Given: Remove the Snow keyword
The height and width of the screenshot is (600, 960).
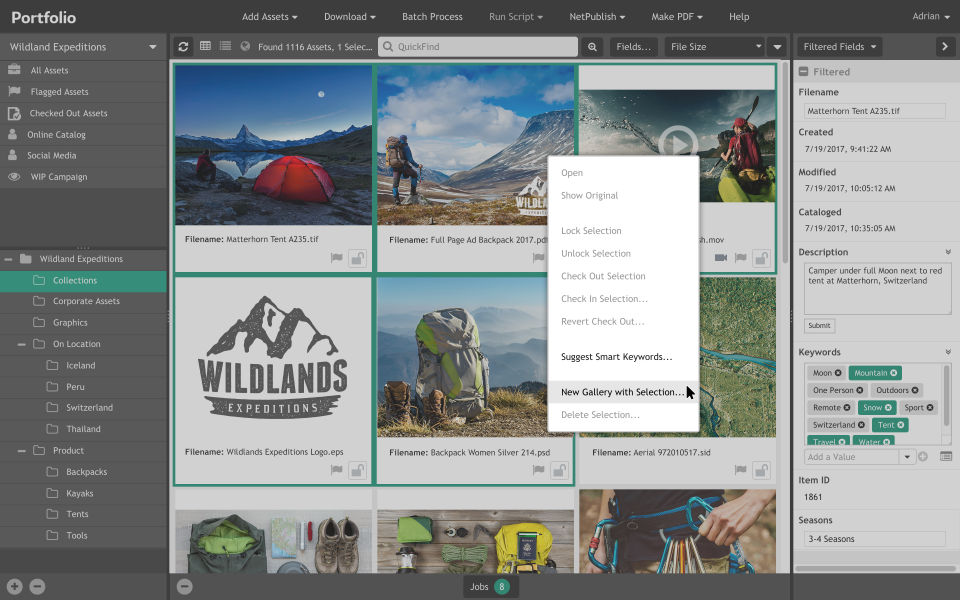Looking at the screenshot, I should point(888,407).
